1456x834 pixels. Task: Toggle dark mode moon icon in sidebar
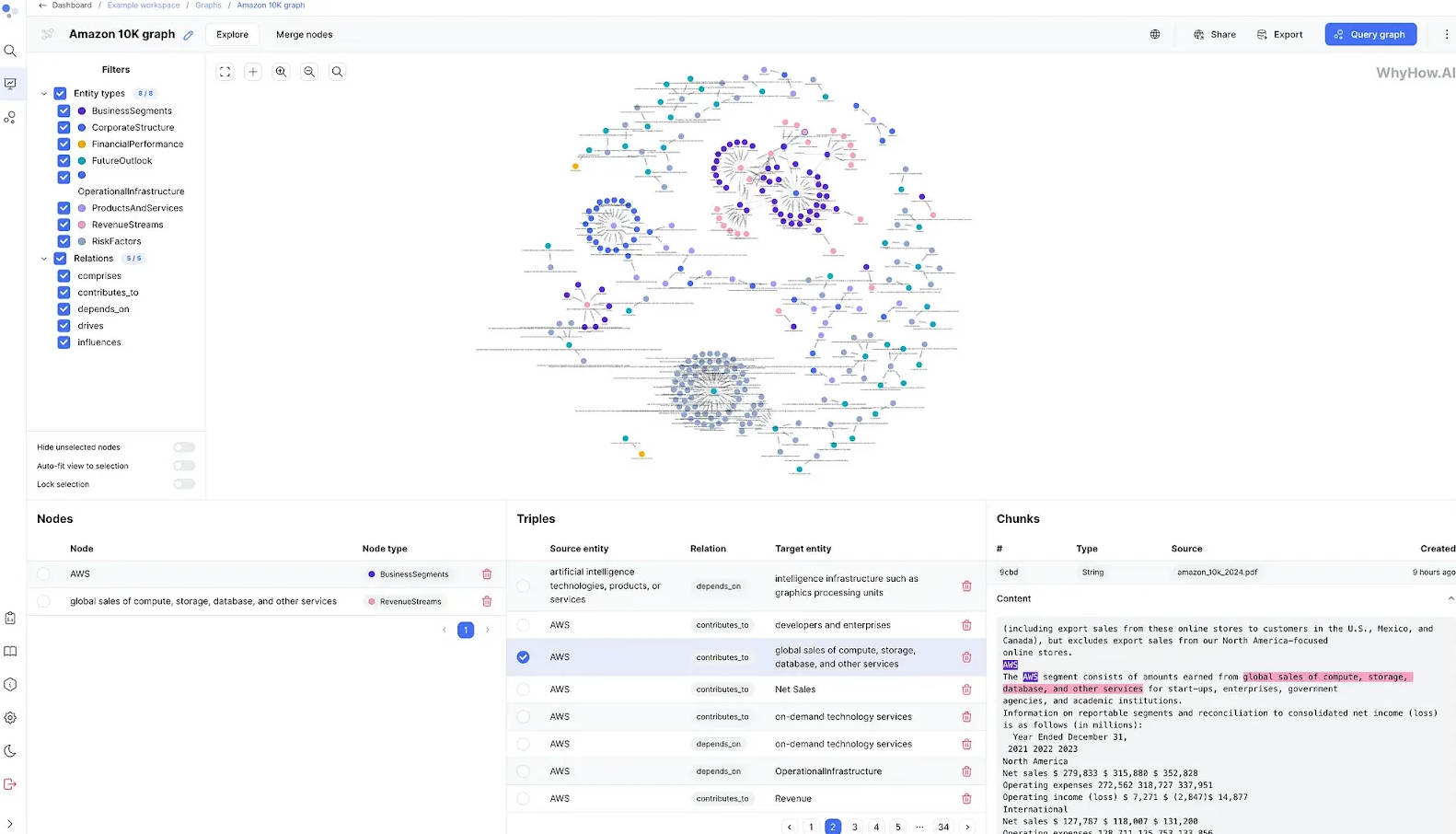[x=10, y=751]
